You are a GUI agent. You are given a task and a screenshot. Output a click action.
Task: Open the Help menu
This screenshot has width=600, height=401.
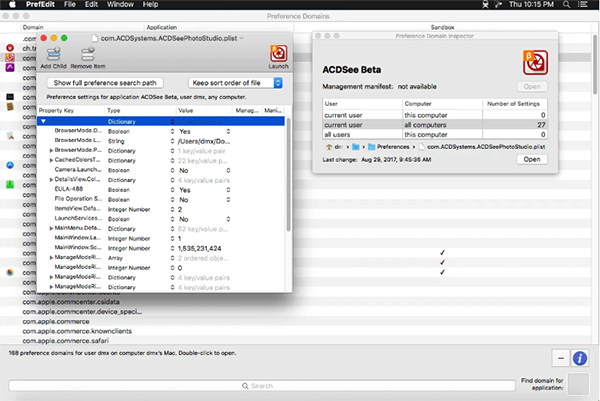[150, 5]
